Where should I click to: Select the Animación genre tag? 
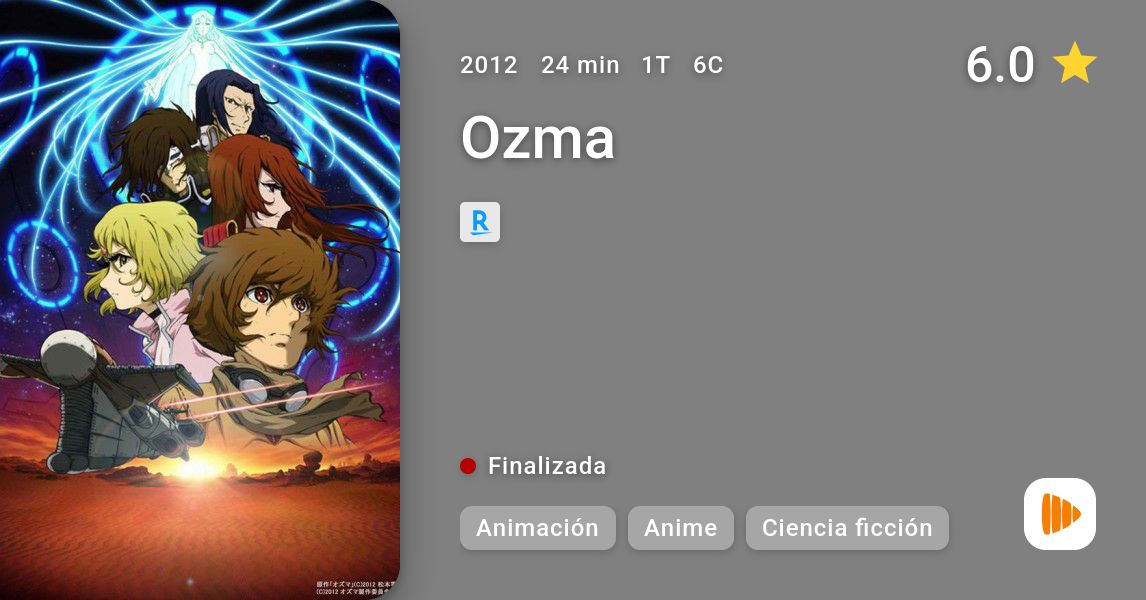point(537,528)
